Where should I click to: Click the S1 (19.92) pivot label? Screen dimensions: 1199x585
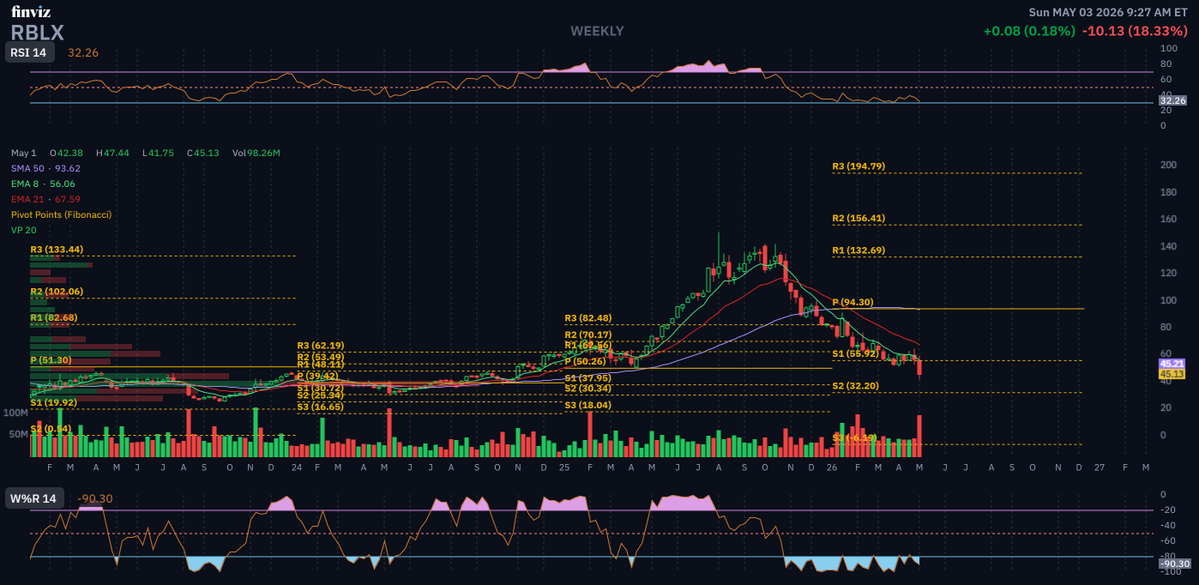(54, 401)
